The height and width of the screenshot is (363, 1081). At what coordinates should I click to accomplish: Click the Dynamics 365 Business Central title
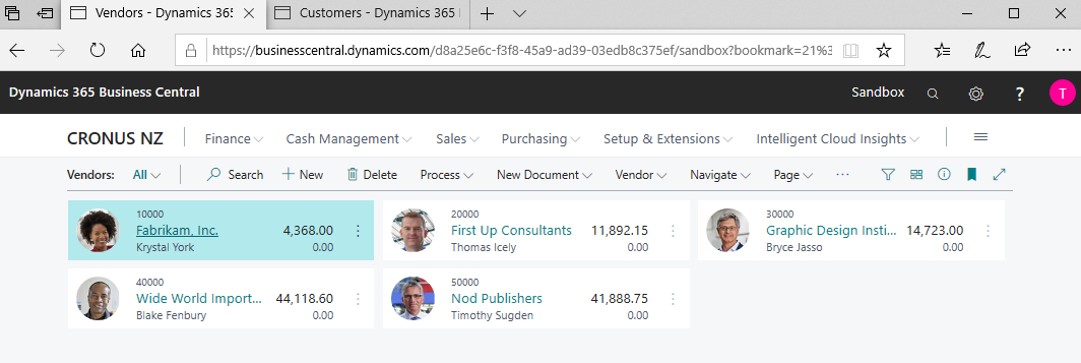point(104,92)
